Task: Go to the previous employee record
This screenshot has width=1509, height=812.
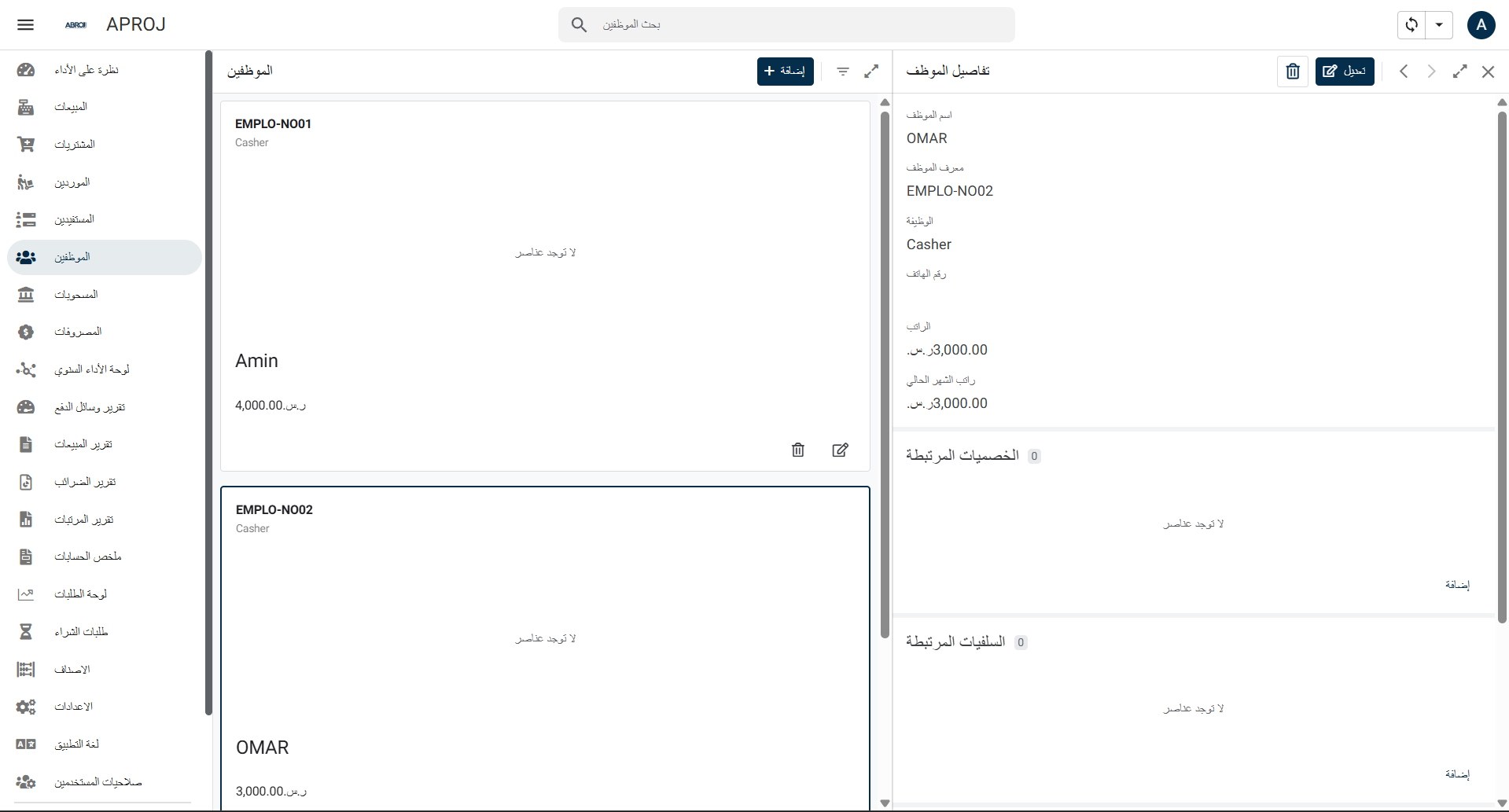Action: pos(1404,72)
